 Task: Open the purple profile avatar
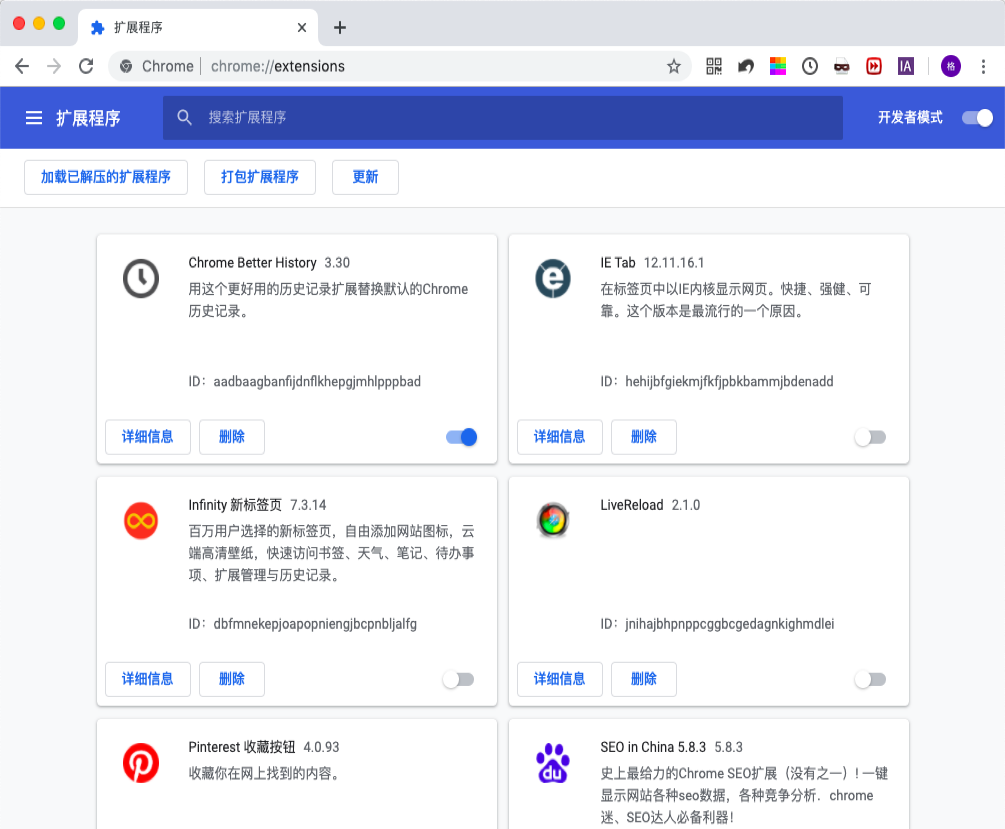click(x=951, y=66)
